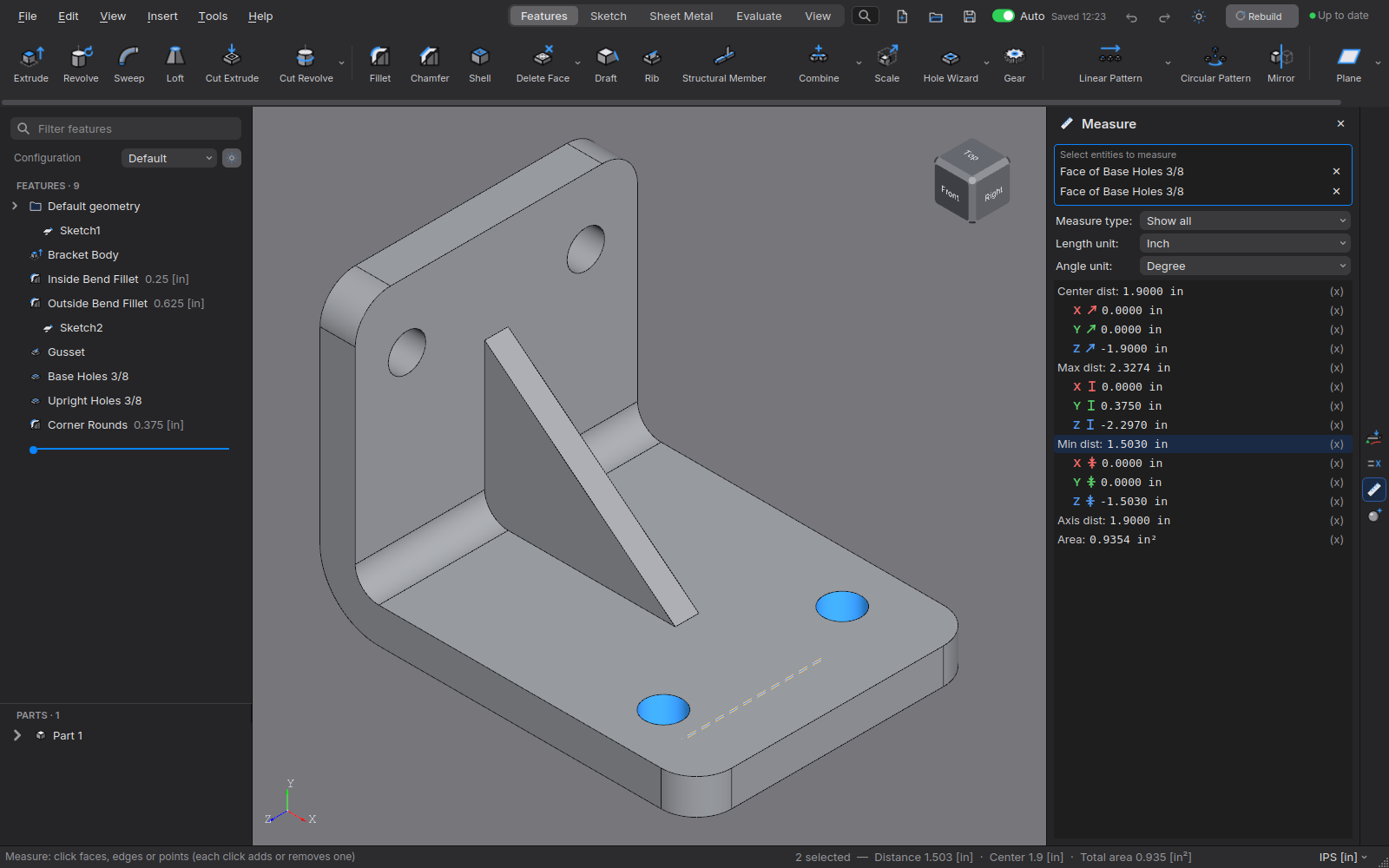Screen dimensions: 1389x868
Task: Toggle the light/dark theme
Action: (1199, 16)
